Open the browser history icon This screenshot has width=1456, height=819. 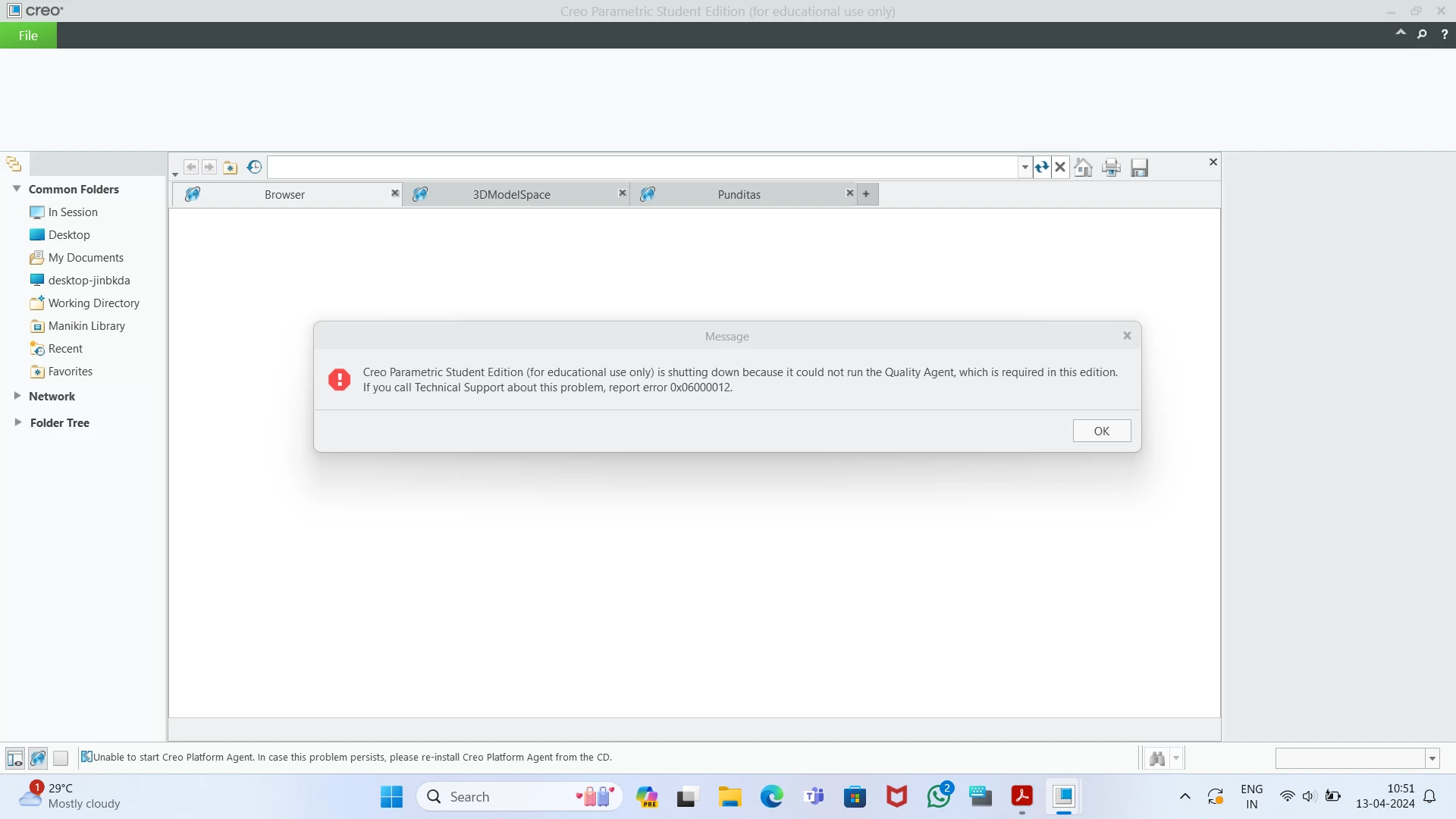(254, 167)
